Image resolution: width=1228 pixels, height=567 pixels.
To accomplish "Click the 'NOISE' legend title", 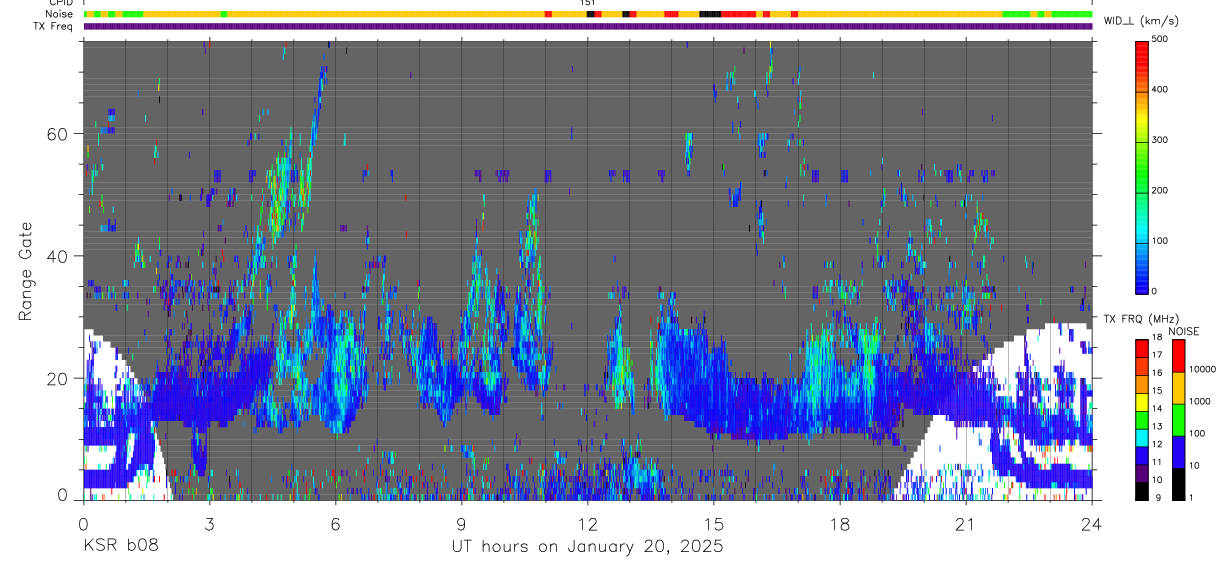I will (1183, 331).
